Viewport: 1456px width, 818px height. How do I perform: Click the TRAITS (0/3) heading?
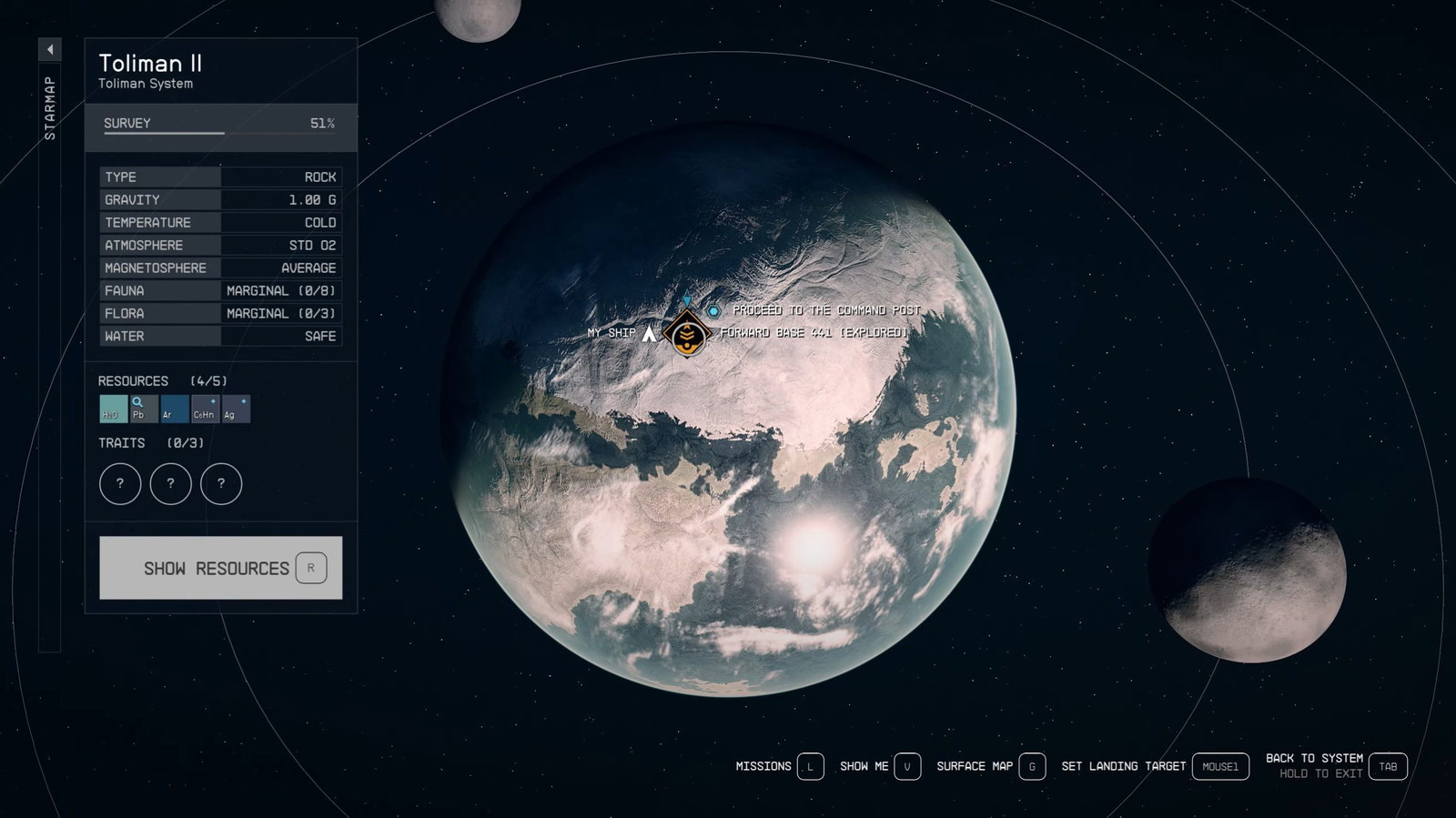[x=151, y=443]
